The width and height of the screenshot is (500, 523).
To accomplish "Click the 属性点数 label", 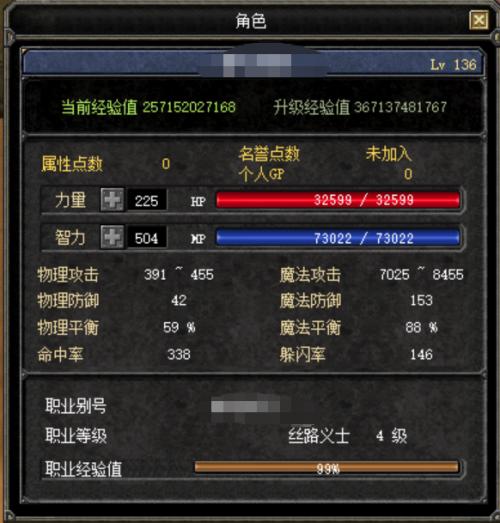I will point(72,164).
